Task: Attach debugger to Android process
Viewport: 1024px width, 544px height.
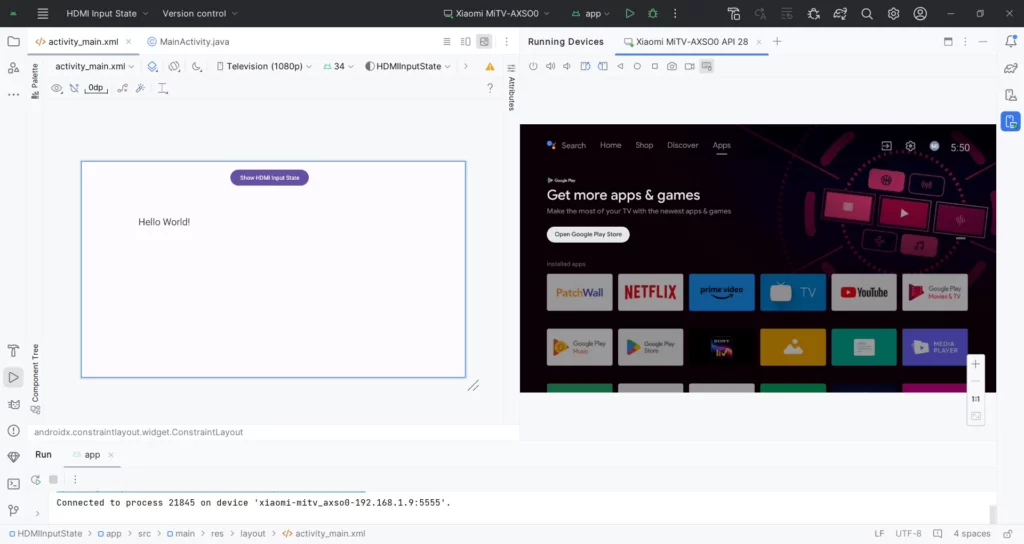Action: (814, 13)
